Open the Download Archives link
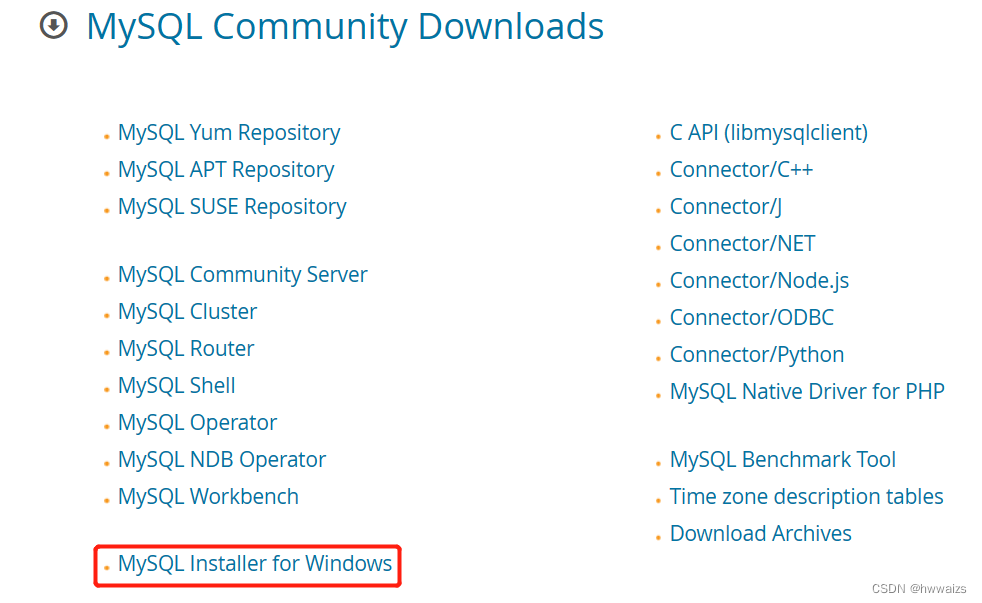 click(761, 533)
